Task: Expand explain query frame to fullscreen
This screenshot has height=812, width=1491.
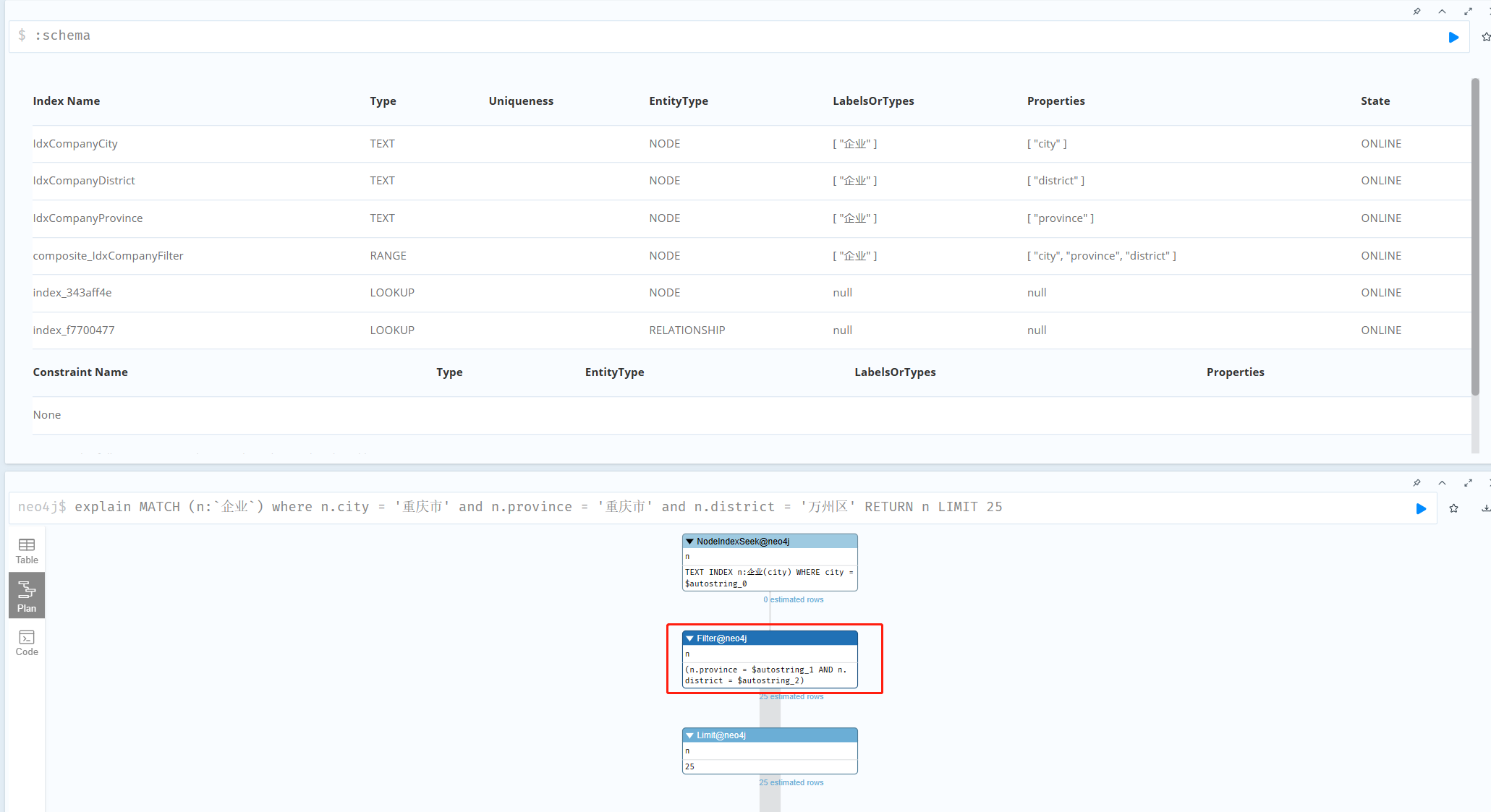Action: click(x=1468, y=483)
